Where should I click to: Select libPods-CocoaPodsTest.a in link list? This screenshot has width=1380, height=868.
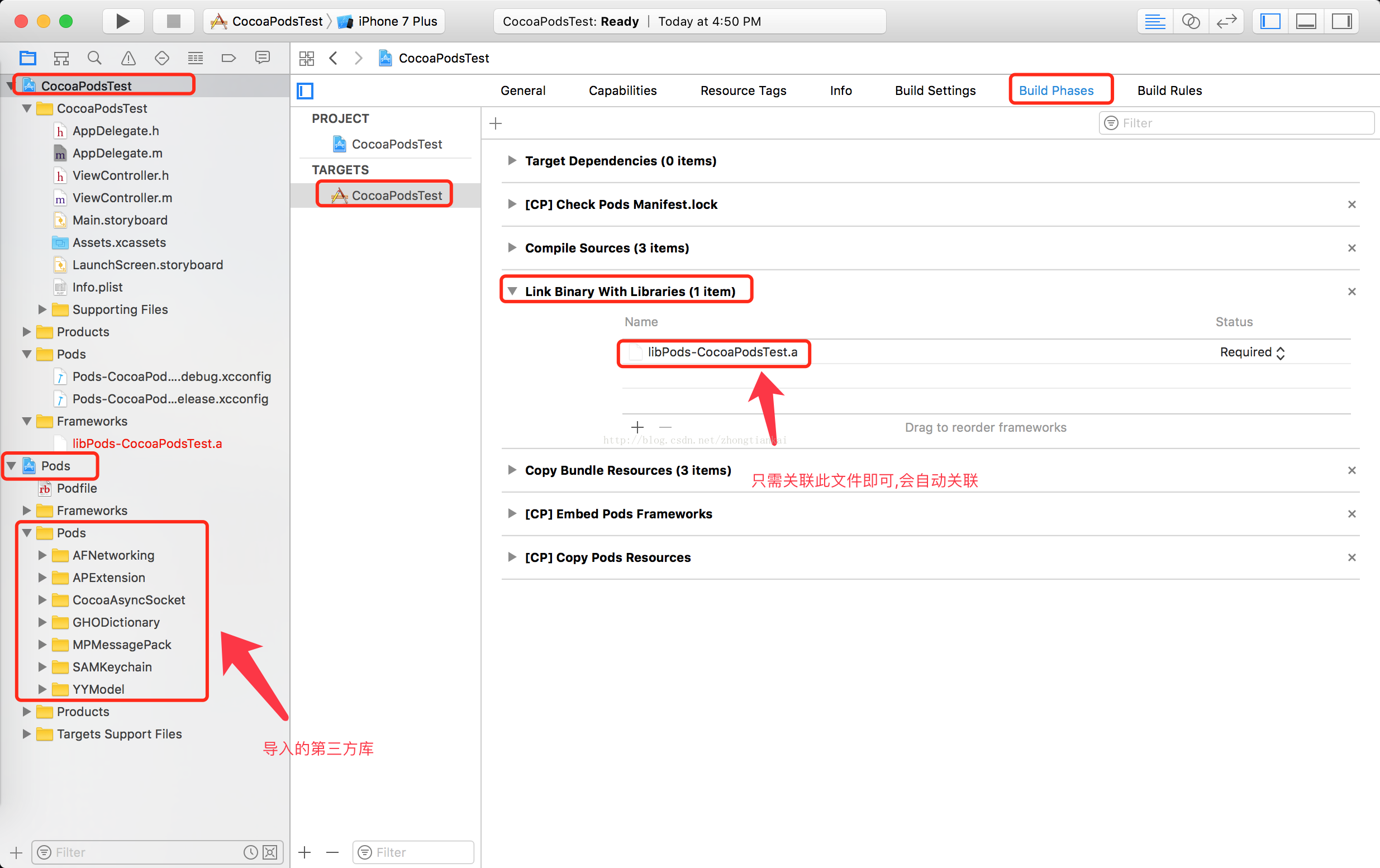tap(722, 352)
